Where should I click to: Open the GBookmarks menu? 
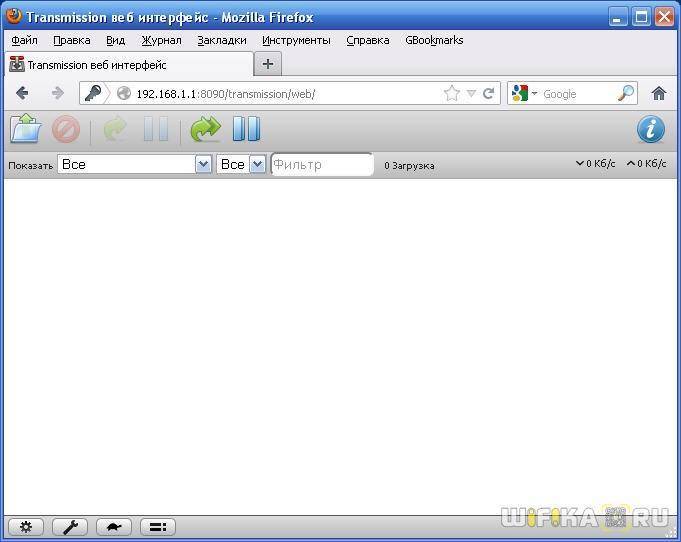click(x=434, y=40)
